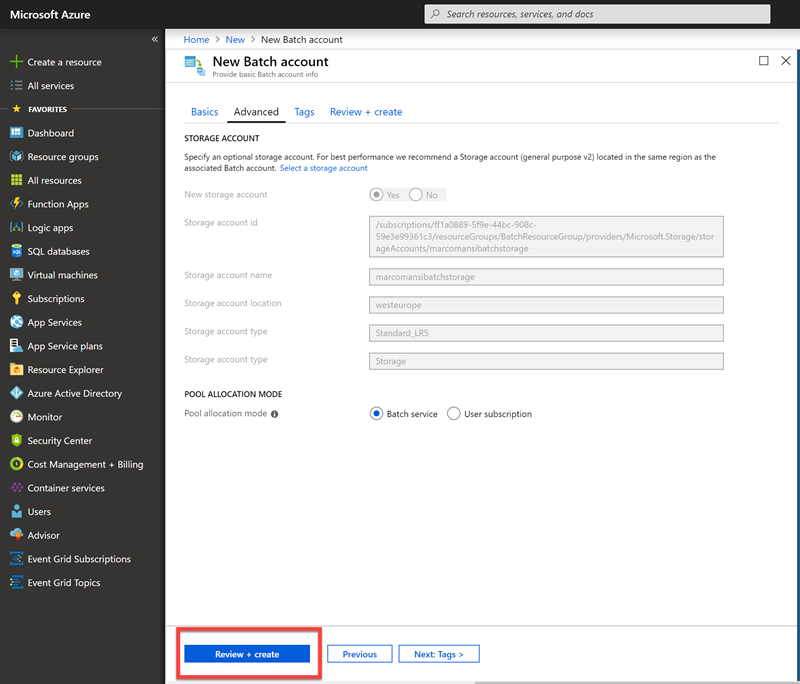Screen dimensions: 800x684
Task: Open the Function Apps lightning icon
Action: point(16,204)
